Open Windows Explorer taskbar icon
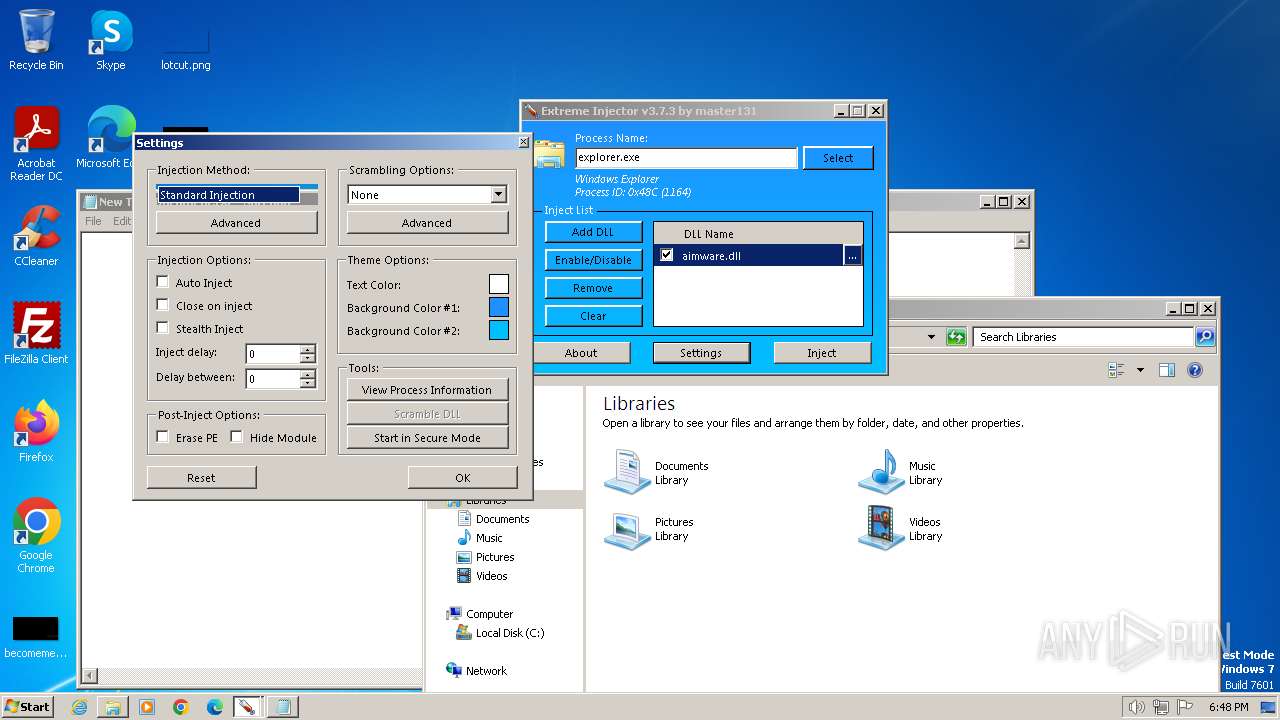The width and height of the screenshot is (1280, 720). pyautogui.click(x=113, y=707)
